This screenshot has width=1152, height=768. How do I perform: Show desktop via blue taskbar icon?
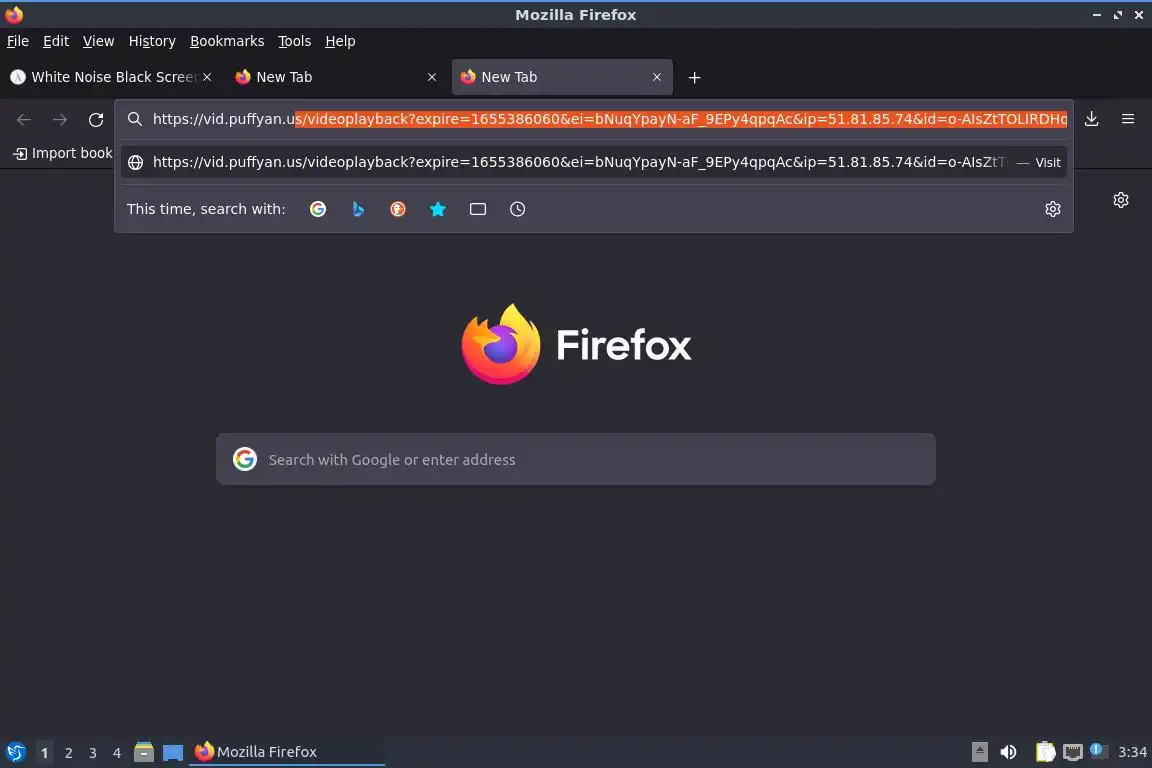click(x=173, y=752)
